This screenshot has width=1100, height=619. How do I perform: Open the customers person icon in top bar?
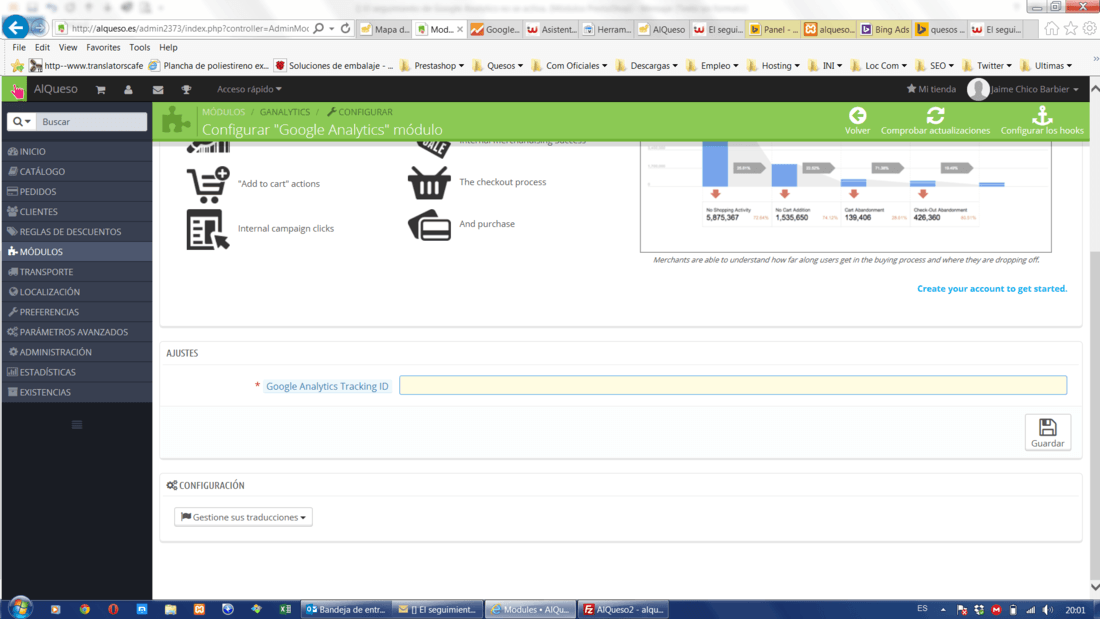[x=128, y=90]
